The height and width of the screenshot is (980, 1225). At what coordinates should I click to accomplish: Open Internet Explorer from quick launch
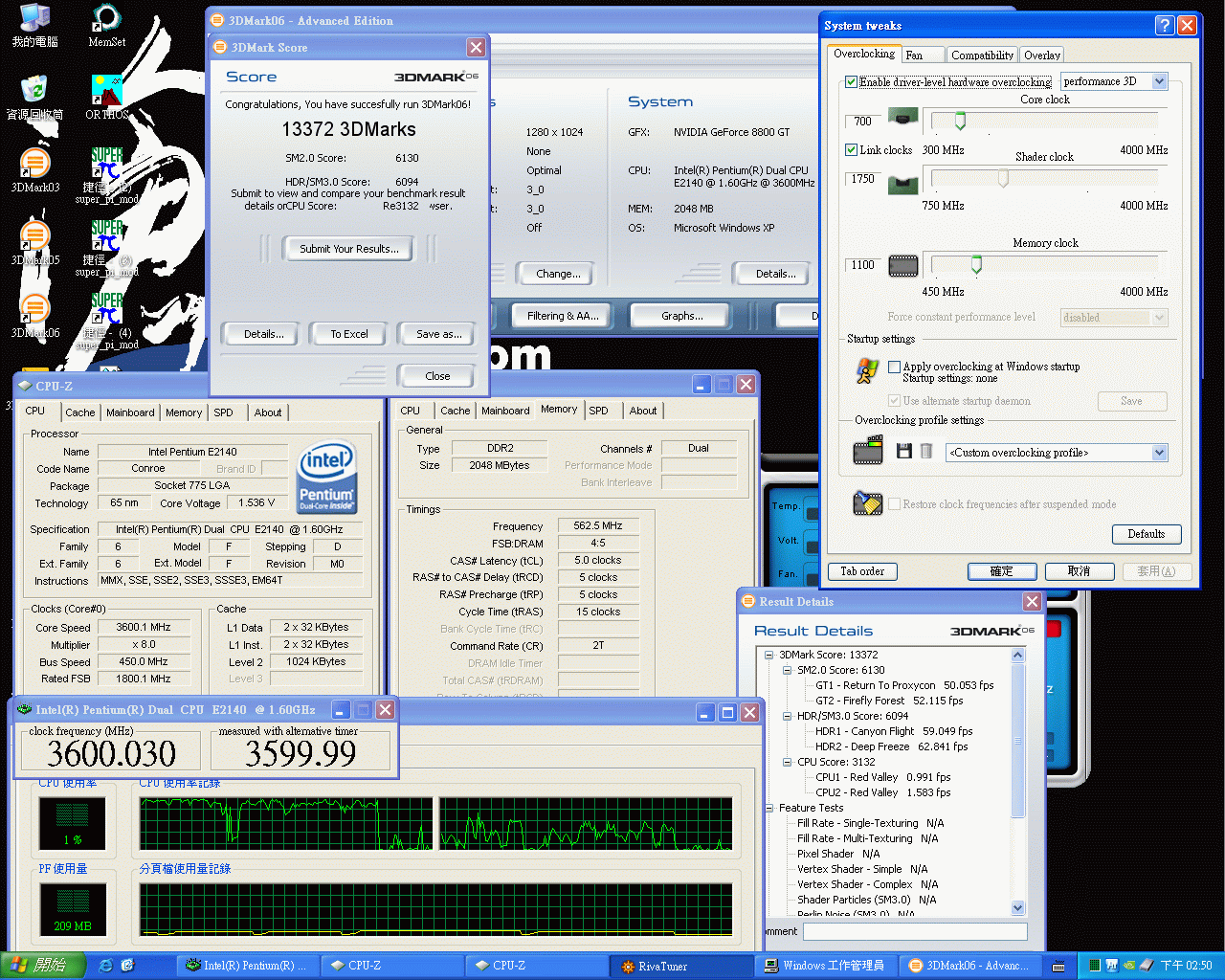click(x=106, y=966)
